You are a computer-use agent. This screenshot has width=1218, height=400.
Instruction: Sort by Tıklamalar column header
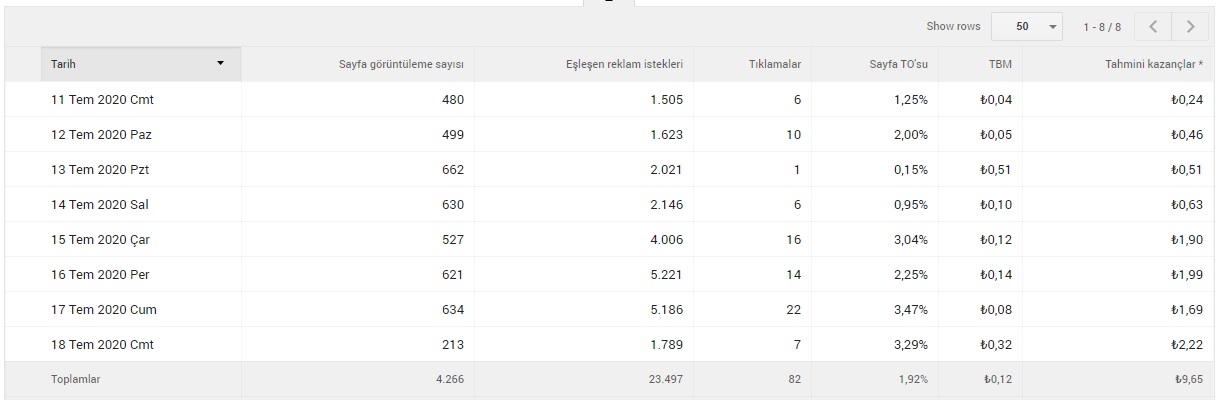coord(775,65)
